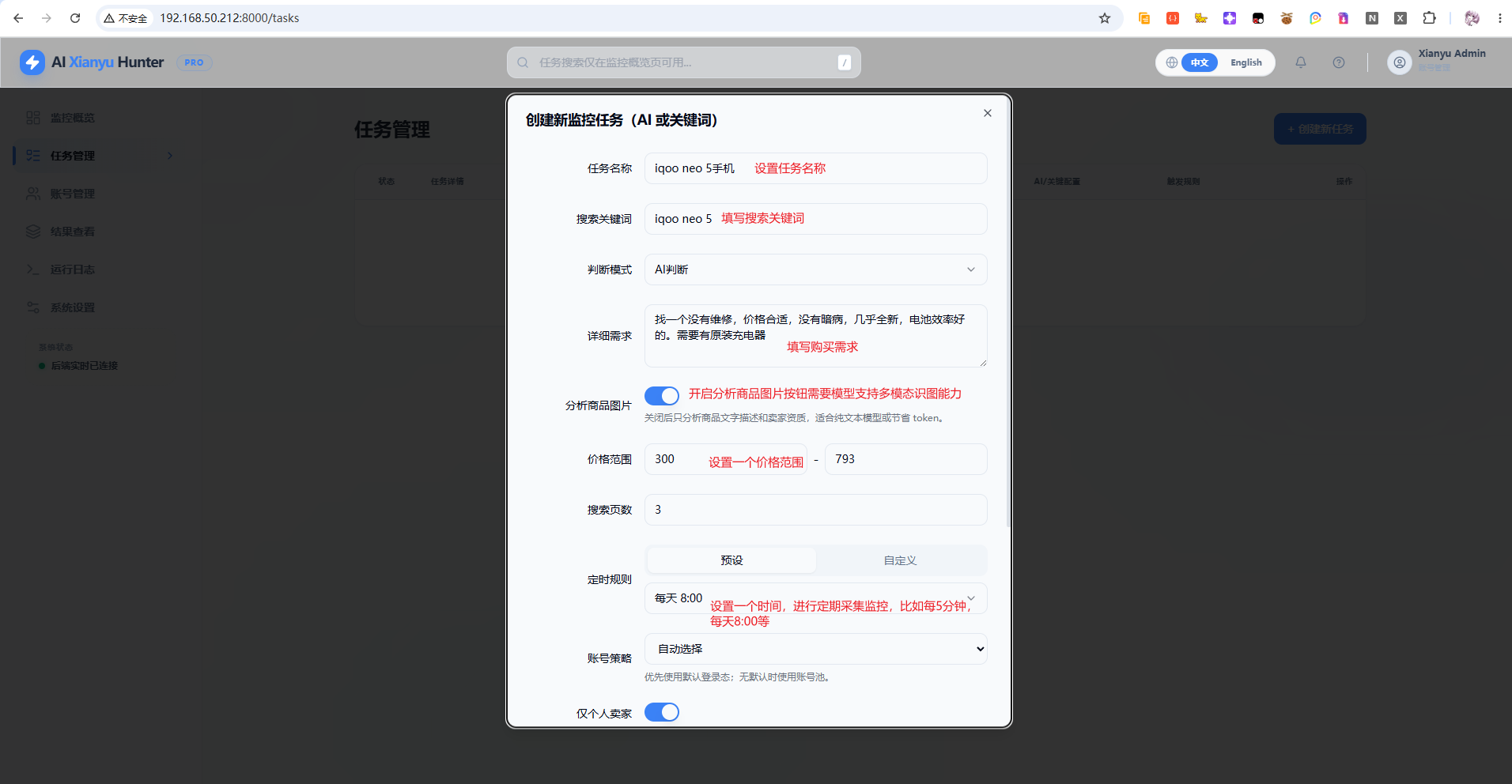Click the 搜索关键词 input field
The width and height of the screenshot is (1512, 784).
tap(816, 219)
